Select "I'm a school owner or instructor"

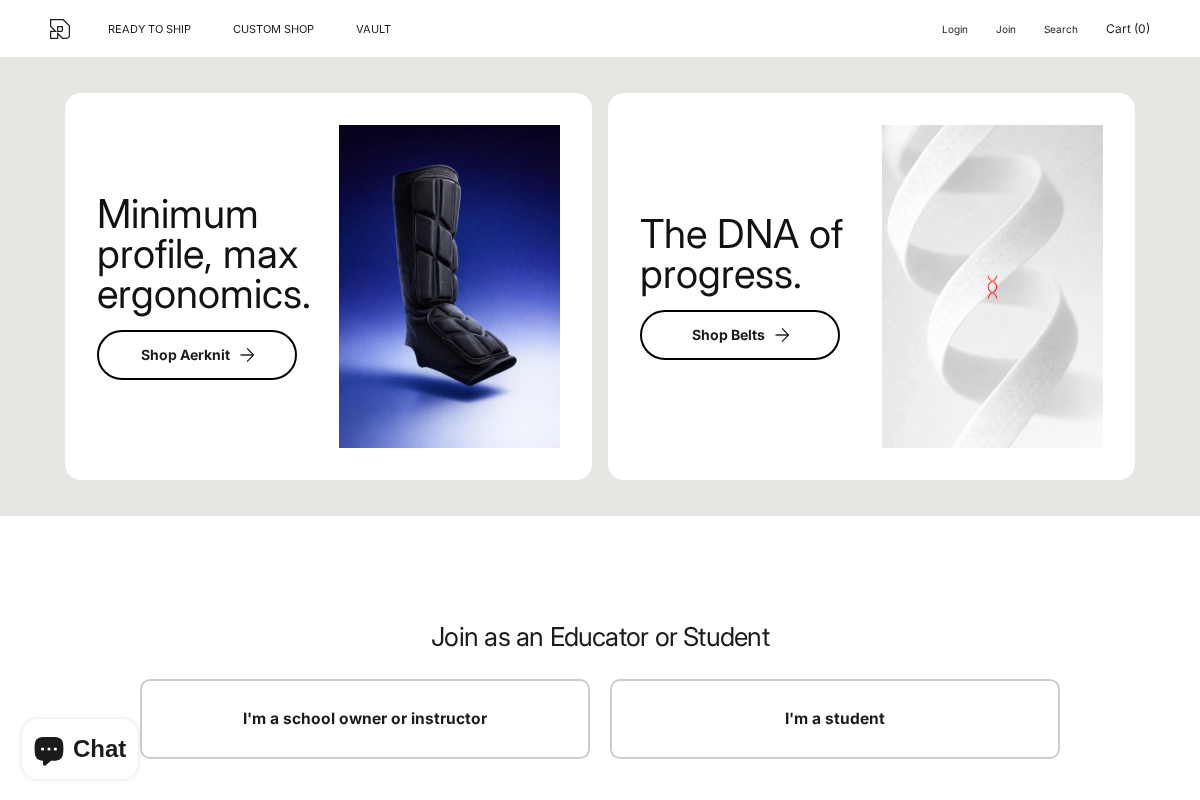(365, 719)
